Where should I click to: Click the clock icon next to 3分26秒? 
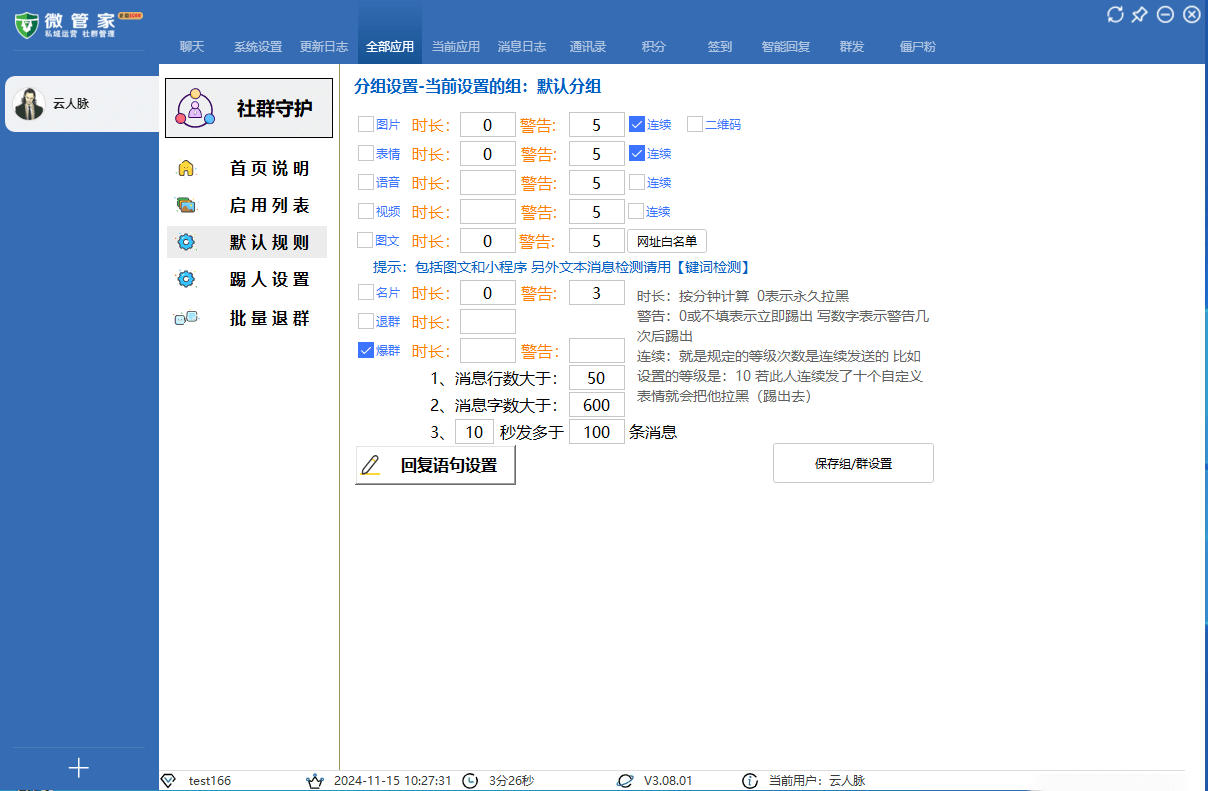(470, 780)
